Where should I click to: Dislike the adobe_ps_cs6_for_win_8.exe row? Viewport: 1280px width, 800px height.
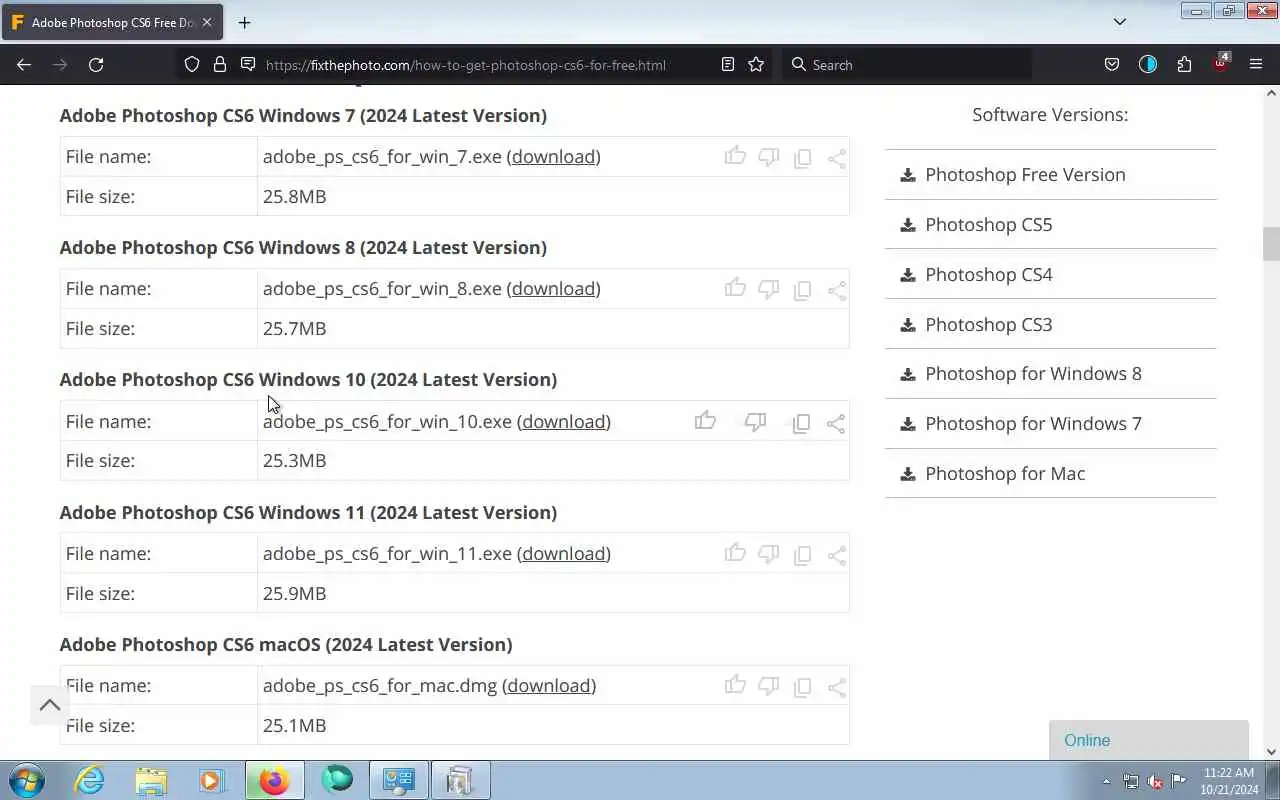pos(768,289)
